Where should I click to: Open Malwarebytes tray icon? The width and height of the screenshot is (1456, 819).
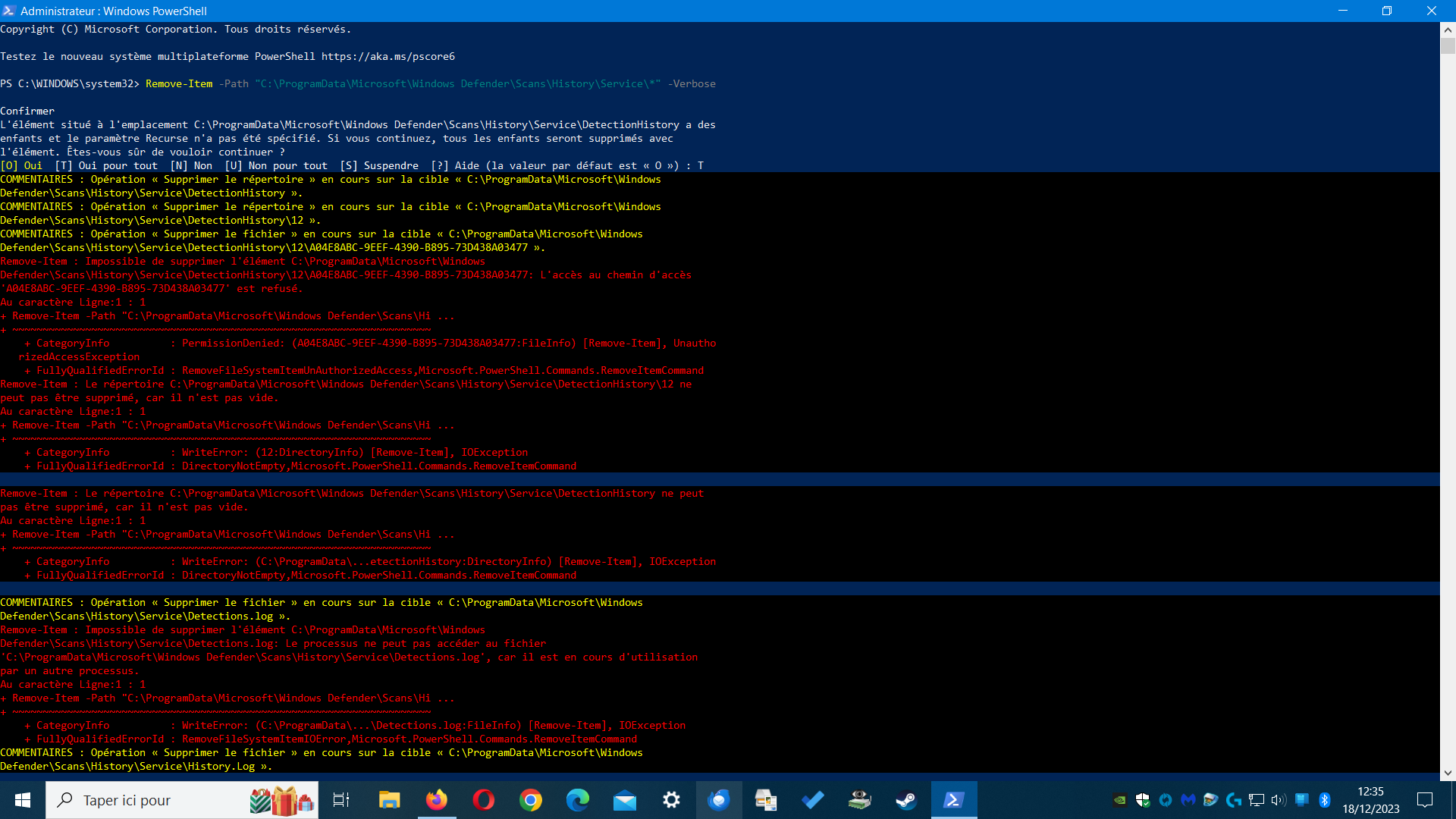click(x=1188, y=800)
